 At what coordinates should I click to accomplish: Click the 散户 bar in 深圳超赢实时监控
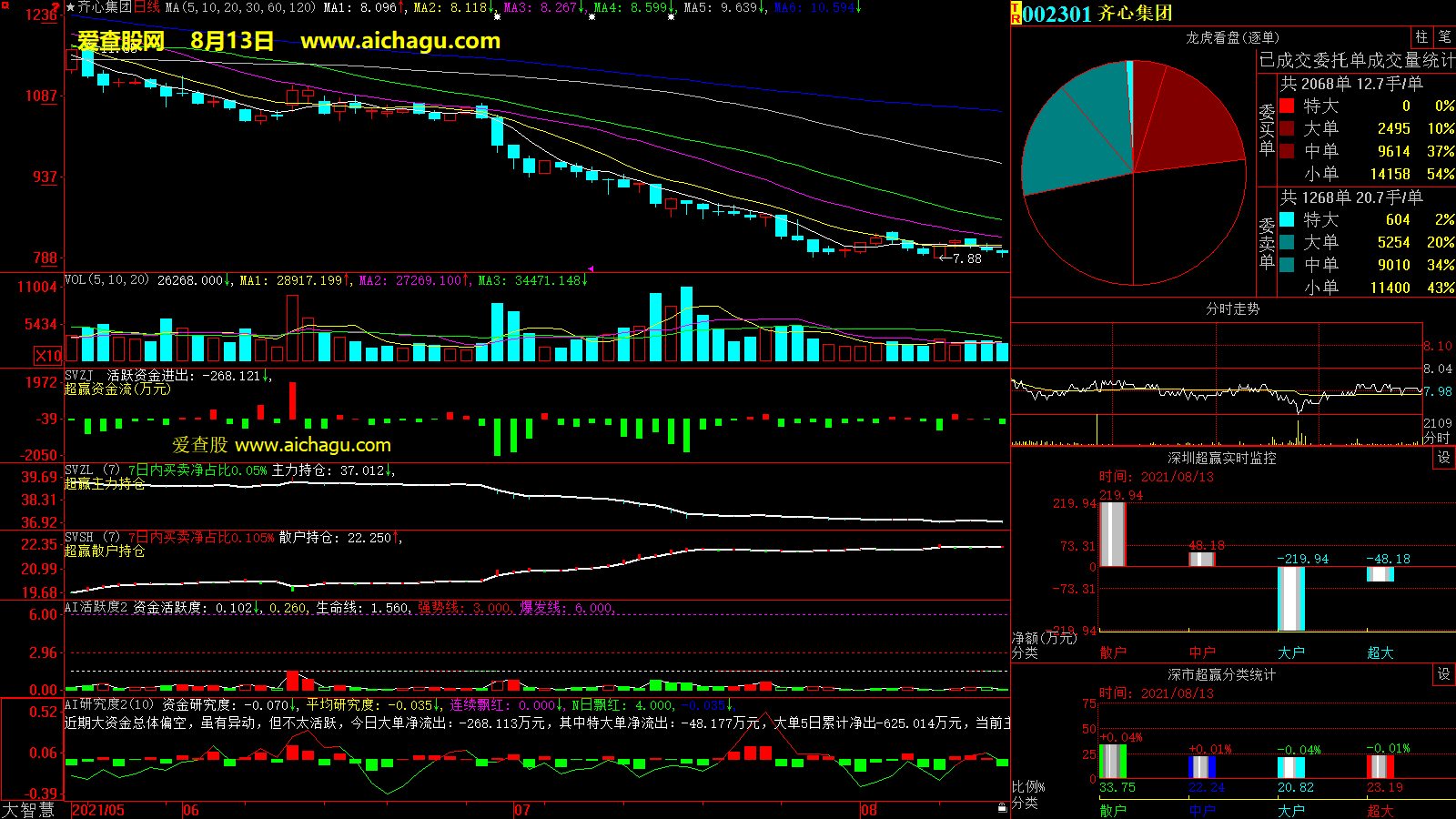click(1112, 534)
